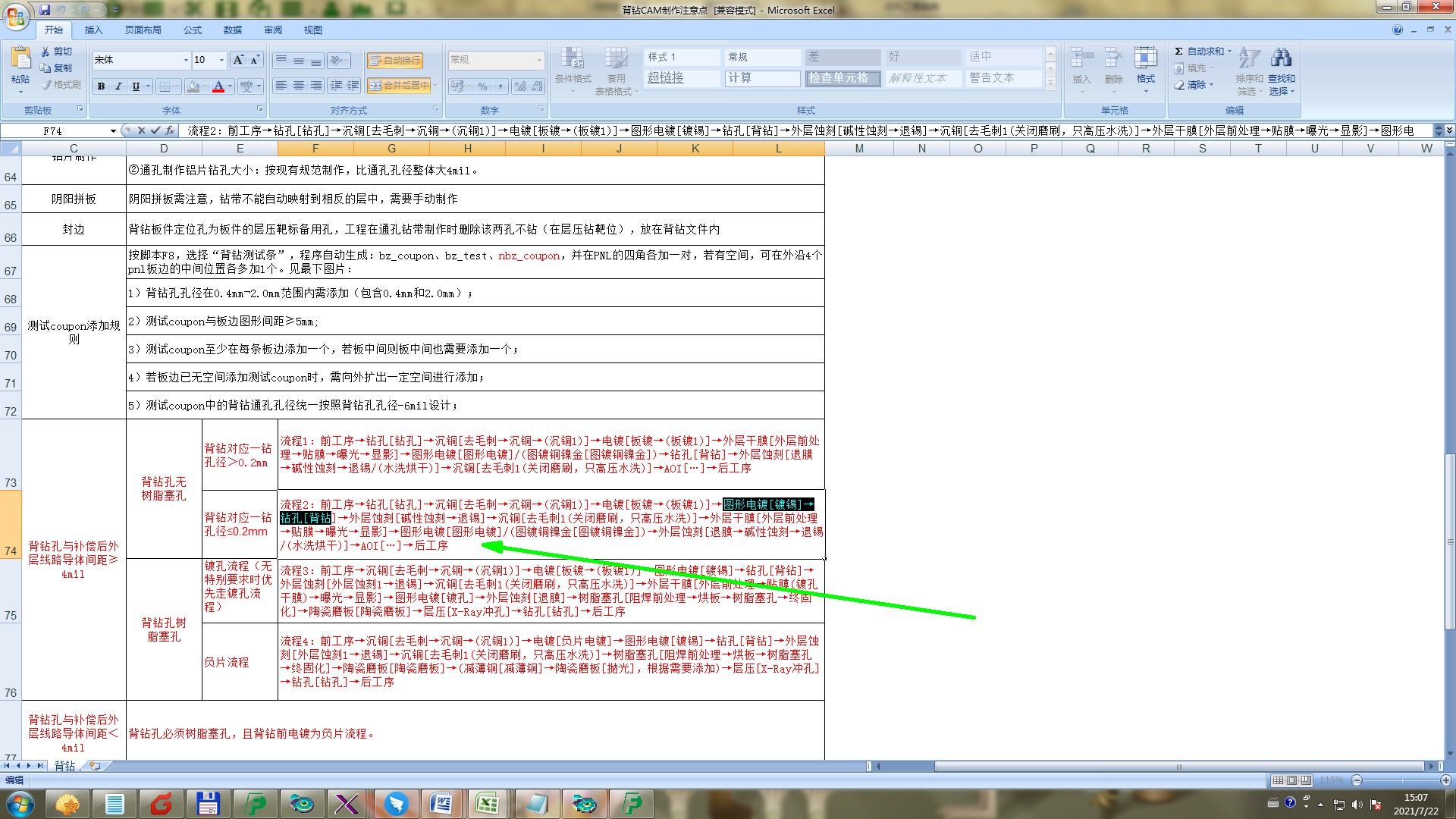Click the 合并后居中 merge button
This screenshot has width=1456, height=819.
(400, 86)
